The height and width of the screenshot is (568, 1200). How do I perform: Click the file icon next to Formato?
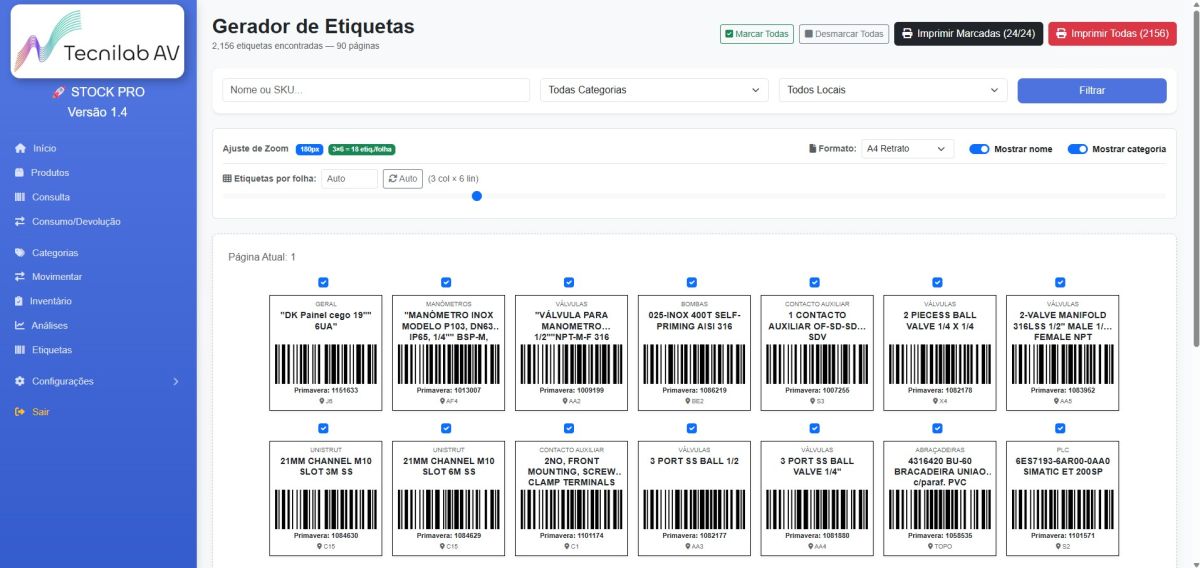pos(813,149)
